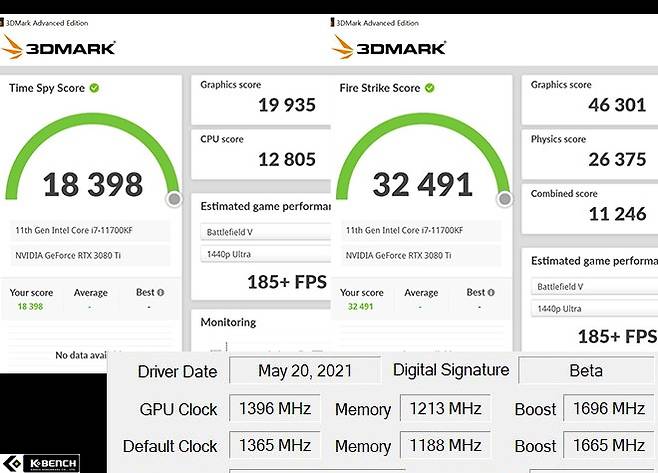Click the K-Bench logo in the corner
The width and height of the screenshot is (658, 473).
(40, 462)
